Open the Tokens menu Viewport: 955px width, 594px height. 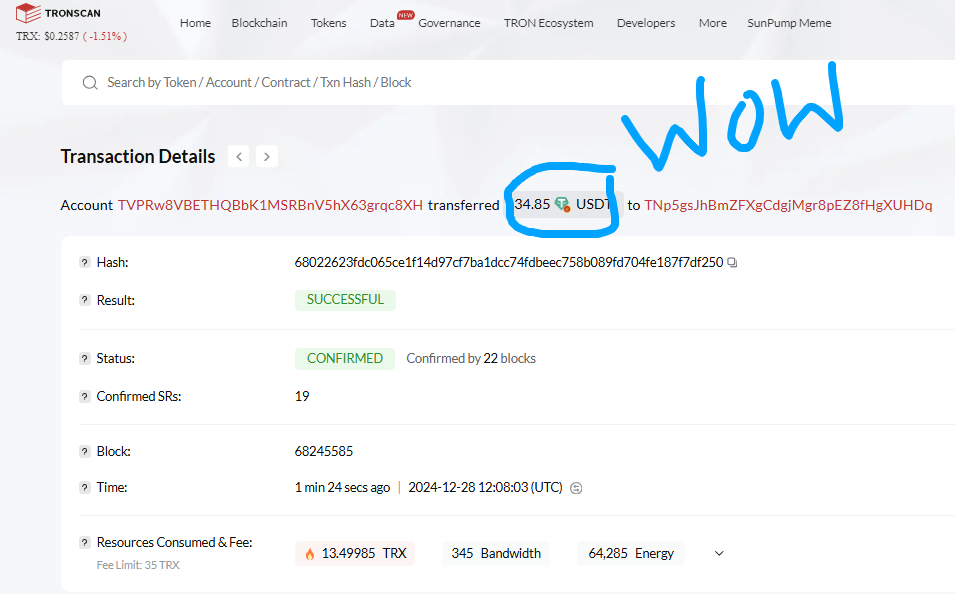[328, 23]
